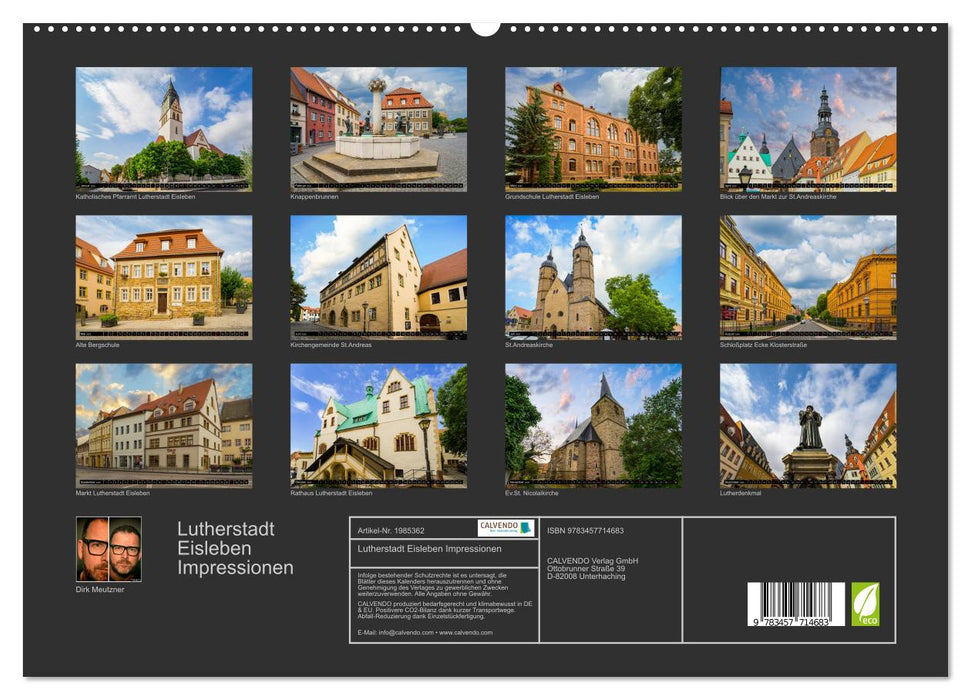Click the white fountain in the Knappenbrunnen photo
This screenshot has height=700, width=971.
(x=376, y=141)
